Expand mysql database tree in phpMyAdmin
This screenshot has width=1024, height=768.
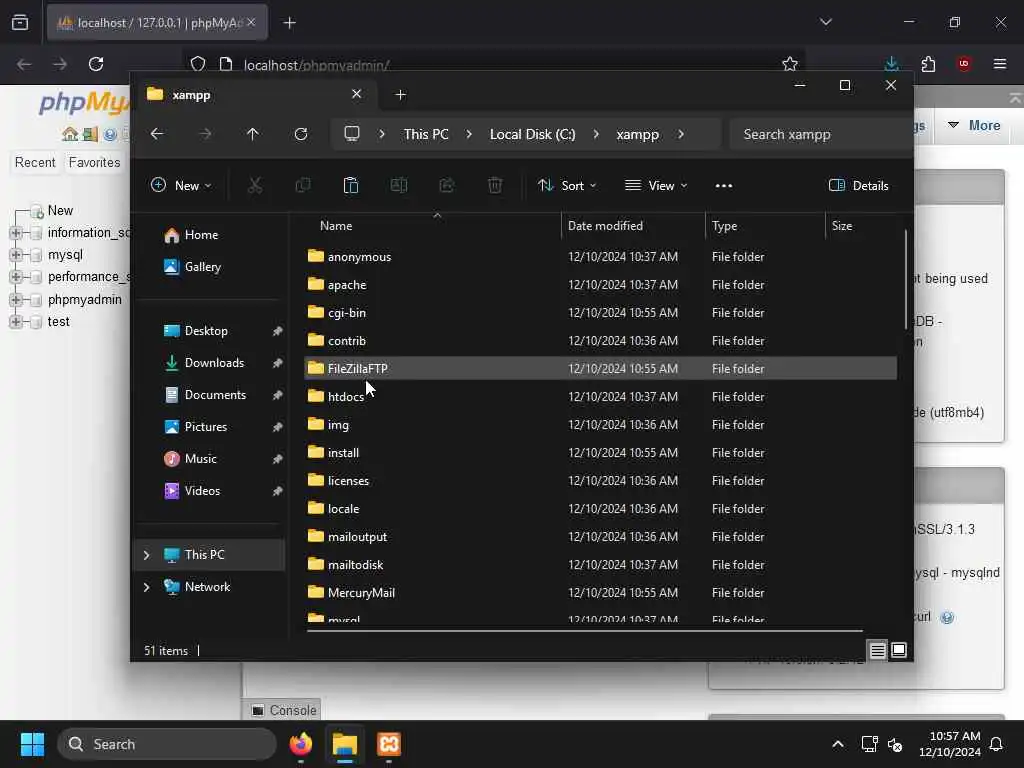pos(16,255)
